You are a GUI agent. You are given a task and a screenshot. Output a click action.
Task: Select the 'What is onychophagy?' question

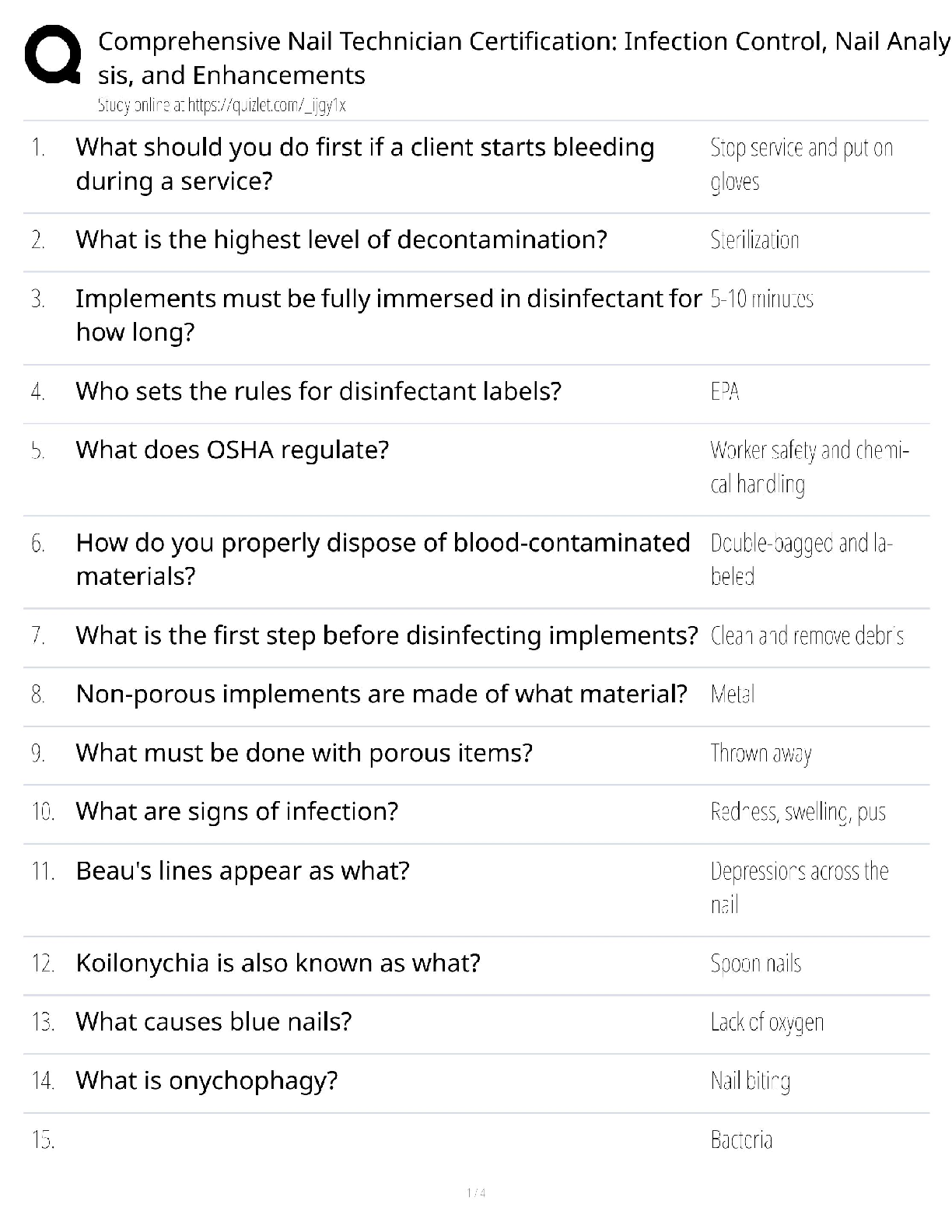coord(206,1081)
